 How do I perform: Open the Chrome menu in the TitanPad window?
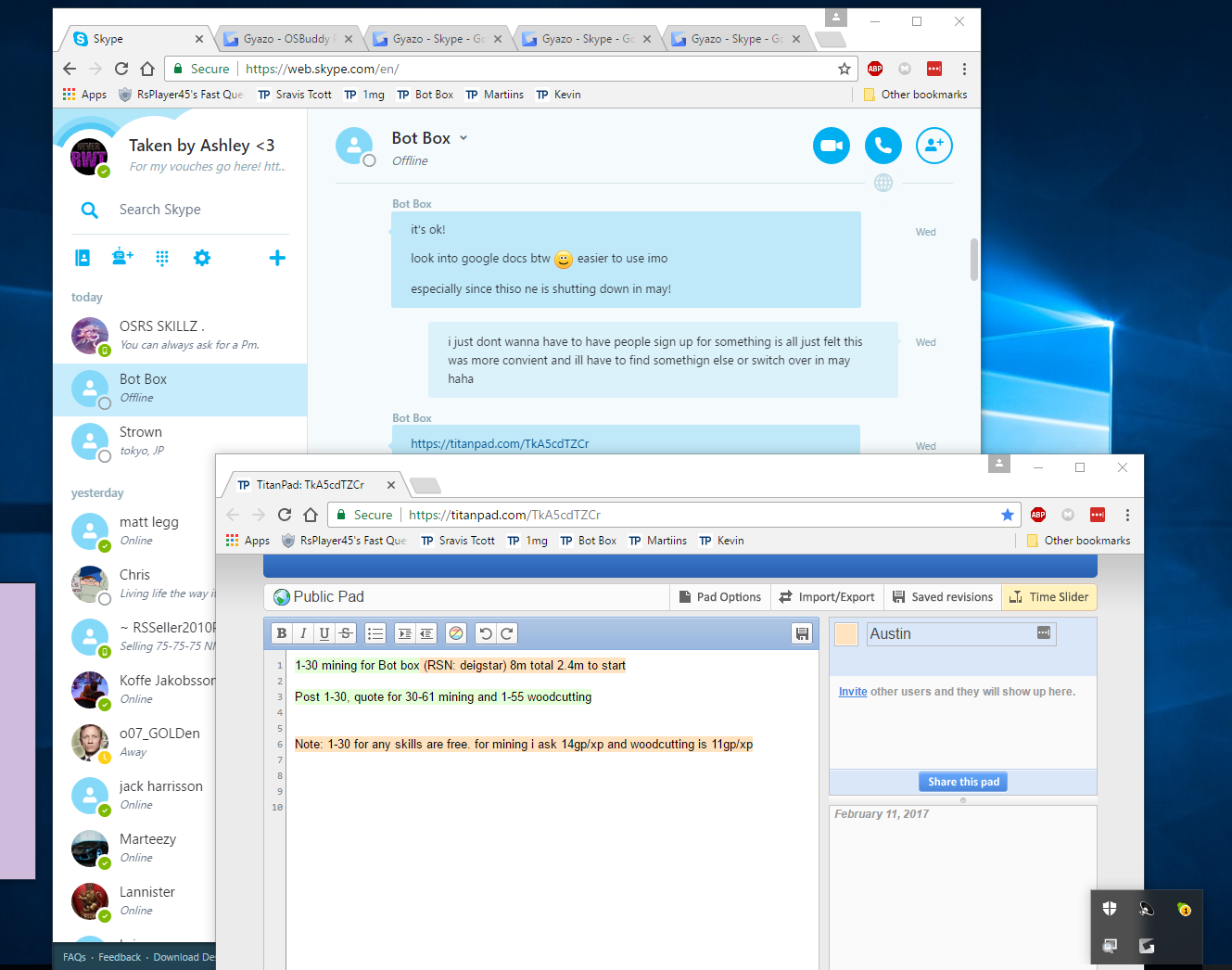point(1127,515)
